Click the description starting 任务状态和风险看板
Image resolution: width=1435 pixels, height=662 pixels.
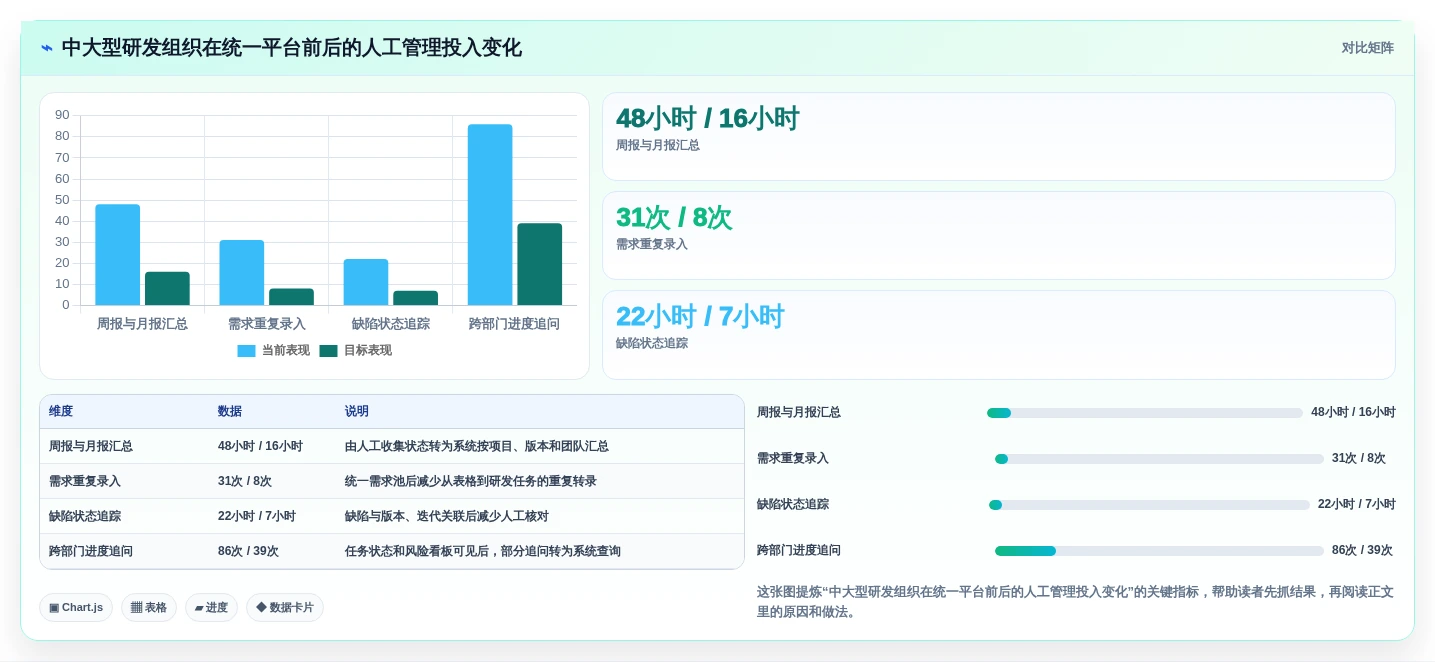point(483,552)
